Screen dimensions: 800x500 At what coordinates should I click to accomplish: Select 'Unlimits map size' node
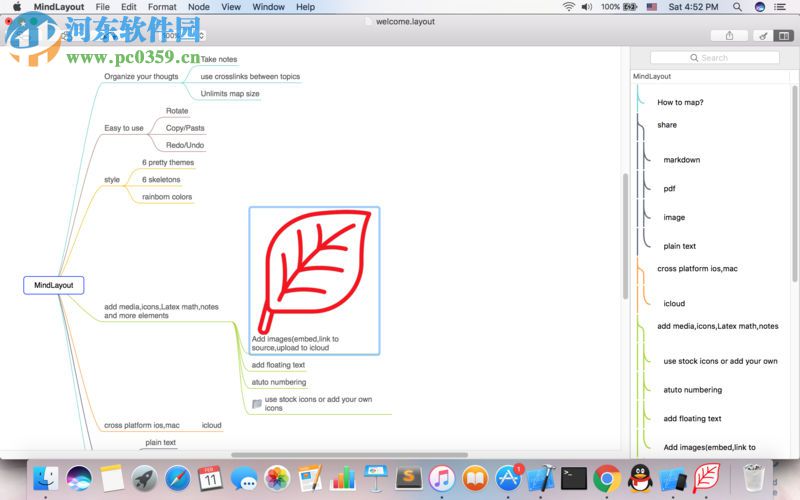pos(230,94)
